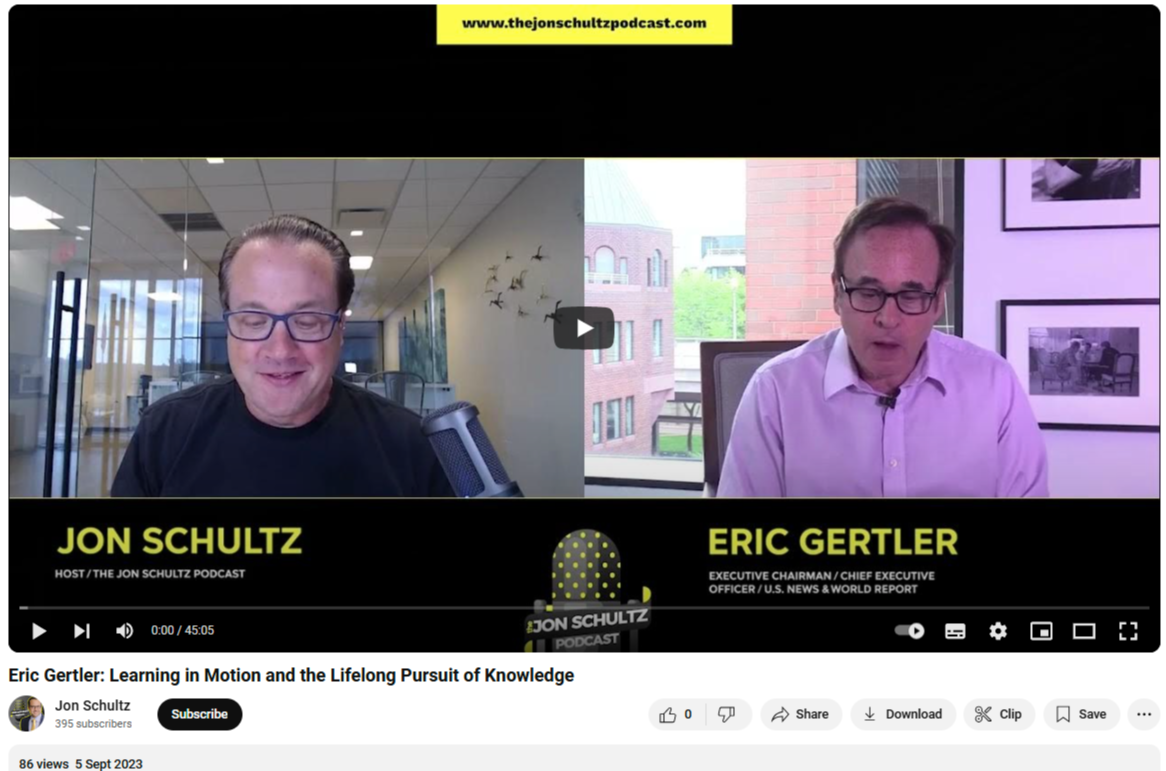1166x771 pixels.
Task: Enable theater mode view
Action: click(x=1084, y=631)
